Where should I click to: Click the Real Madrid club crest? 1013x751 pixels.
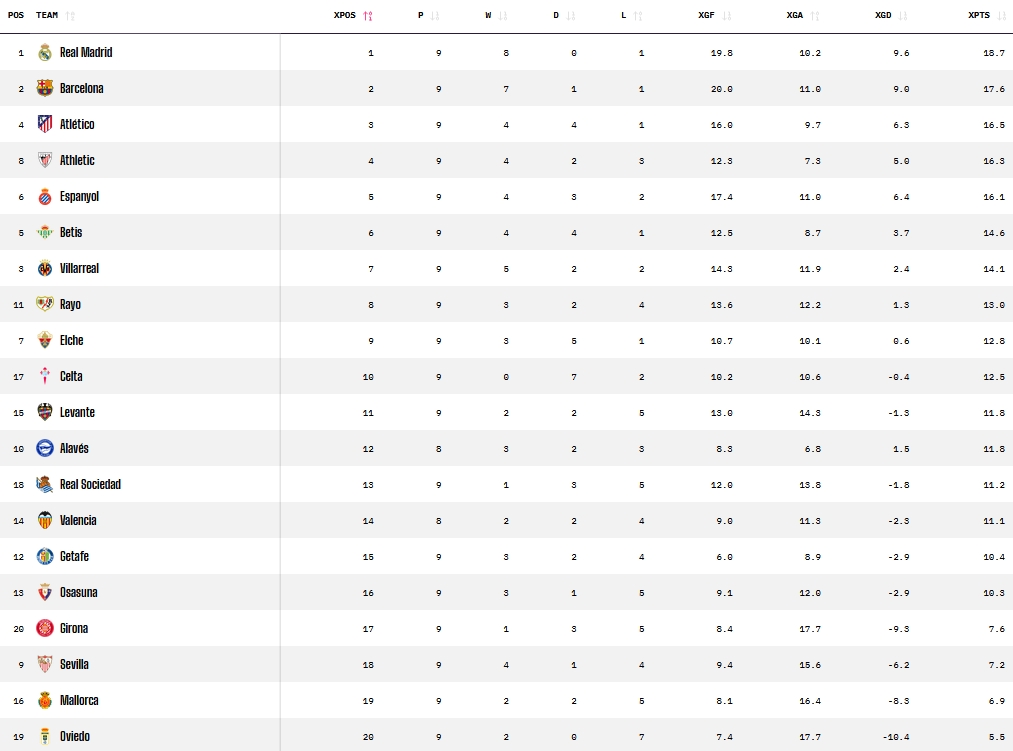pyautogui.click(x=44, y=53)
